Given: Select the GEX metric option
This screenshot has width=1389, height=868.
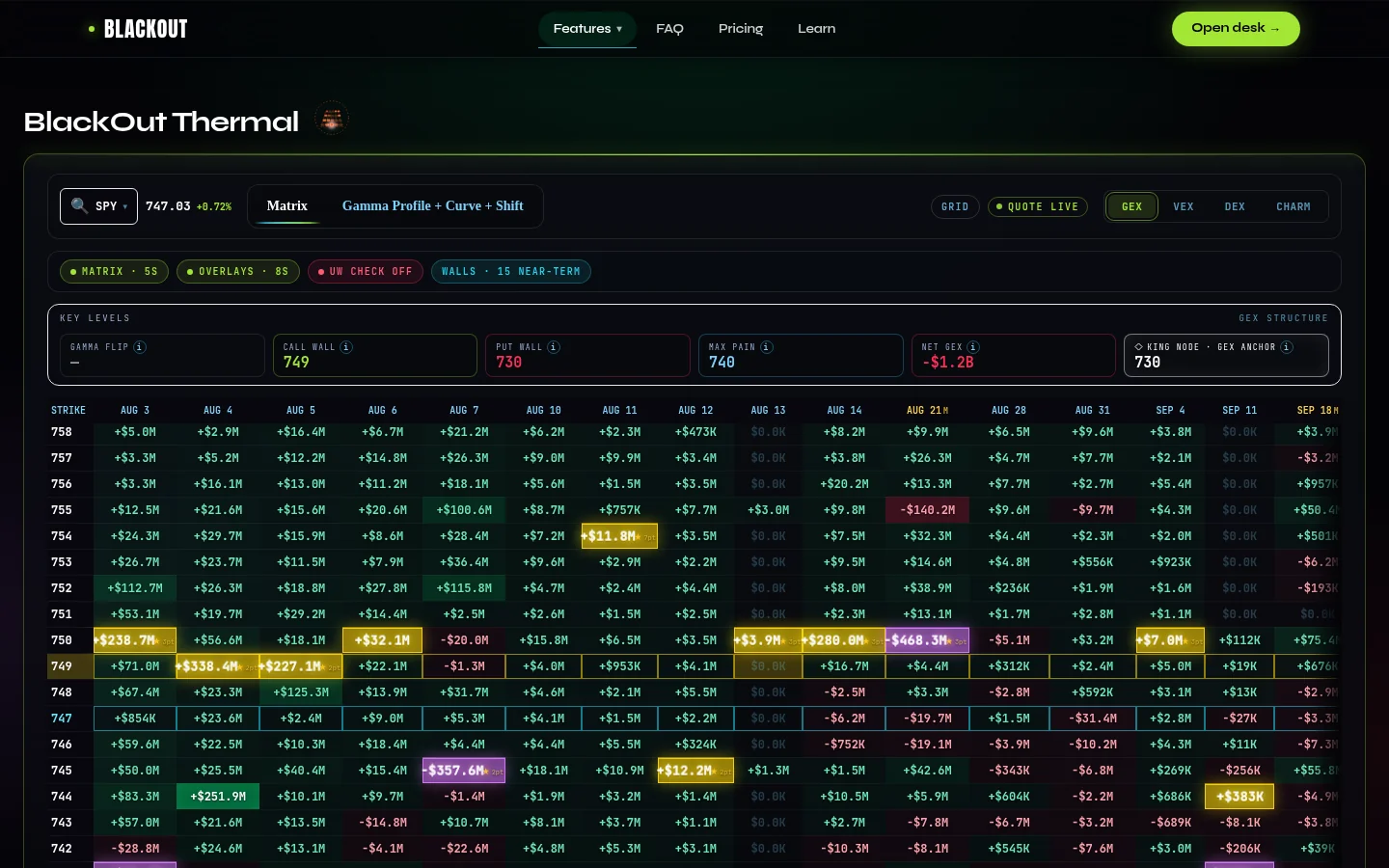Looking at the screenshot, I should point(1131,206).
